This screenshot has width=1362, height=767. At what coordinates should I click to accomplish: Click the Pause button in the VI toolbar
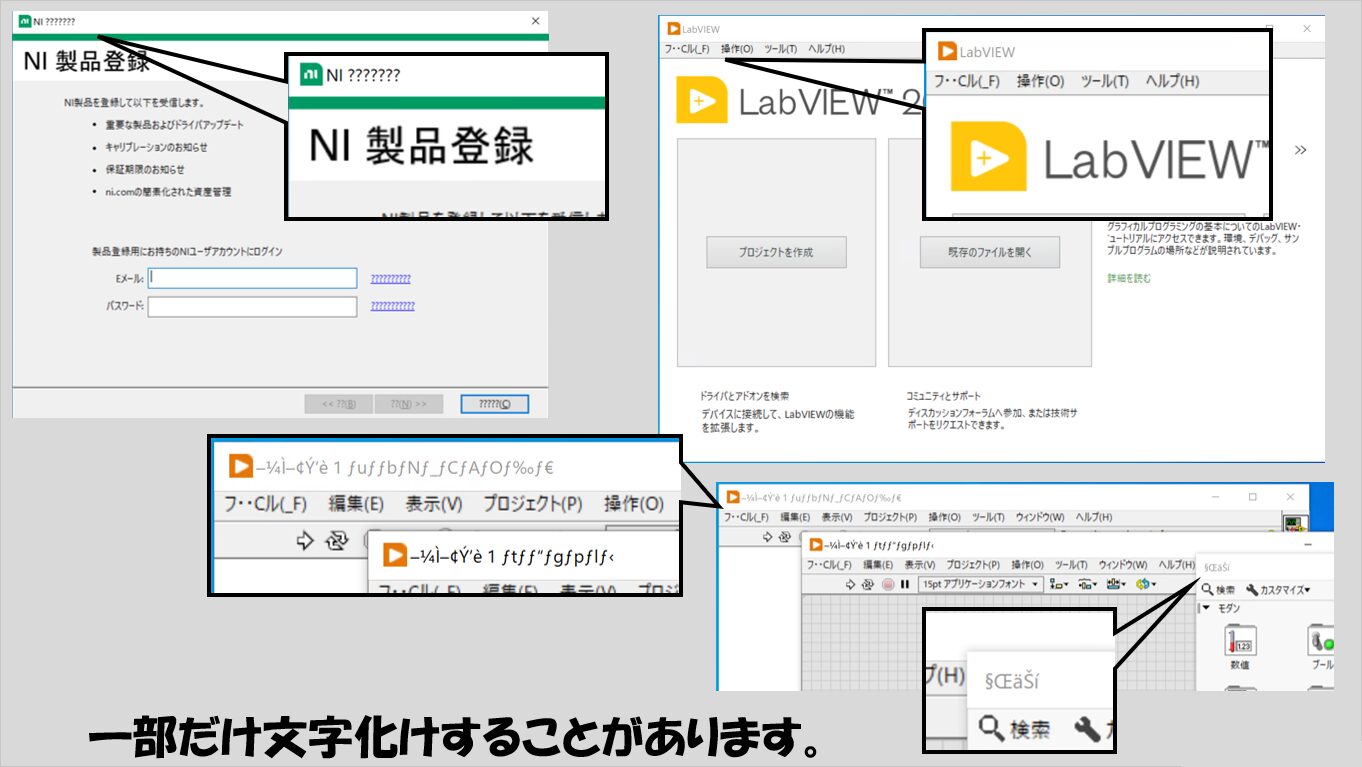click(x=905, y=584)
